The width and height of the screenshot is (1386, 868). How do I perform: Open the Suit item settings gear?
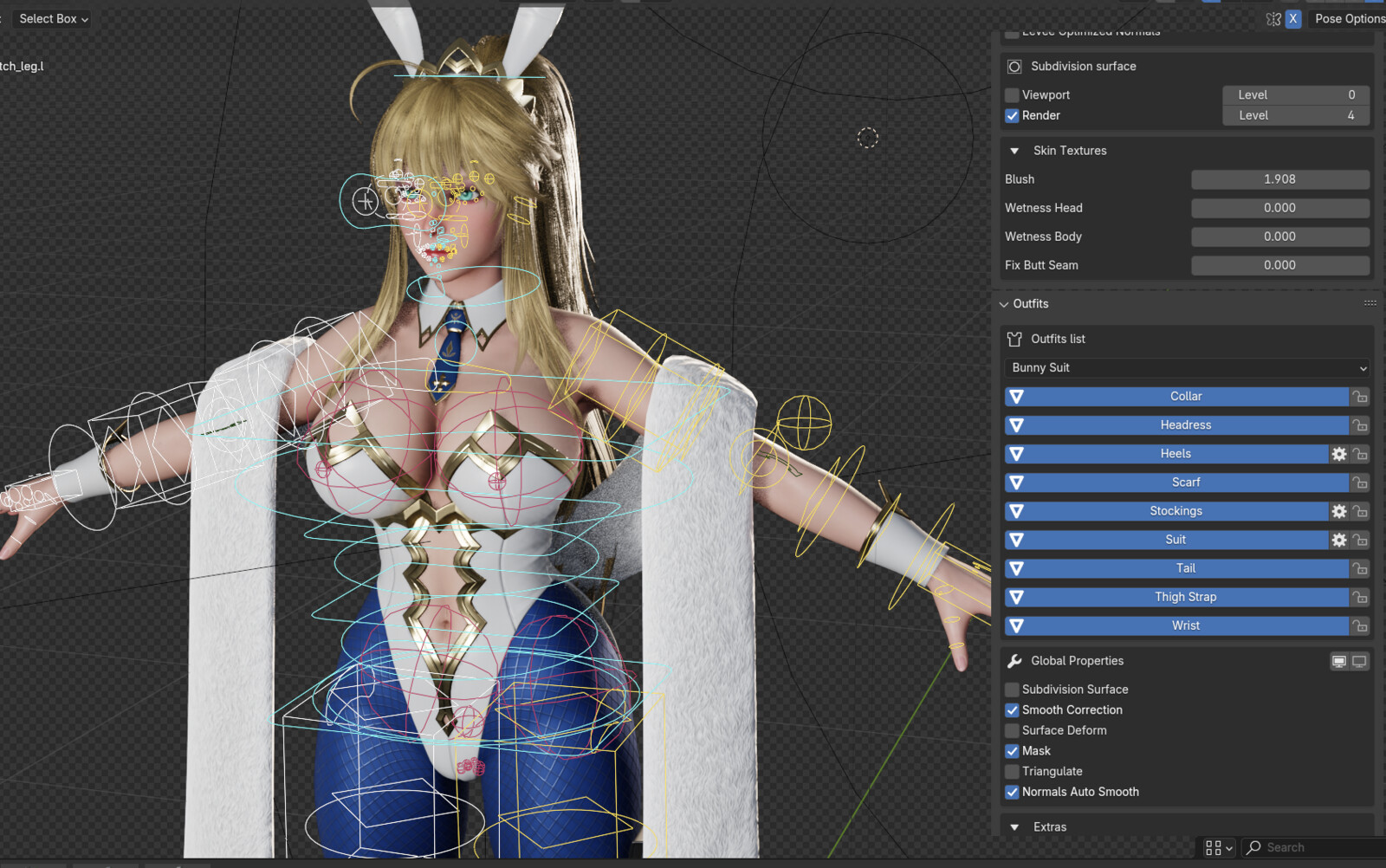pyautogui.click(x=1339, y=539)
